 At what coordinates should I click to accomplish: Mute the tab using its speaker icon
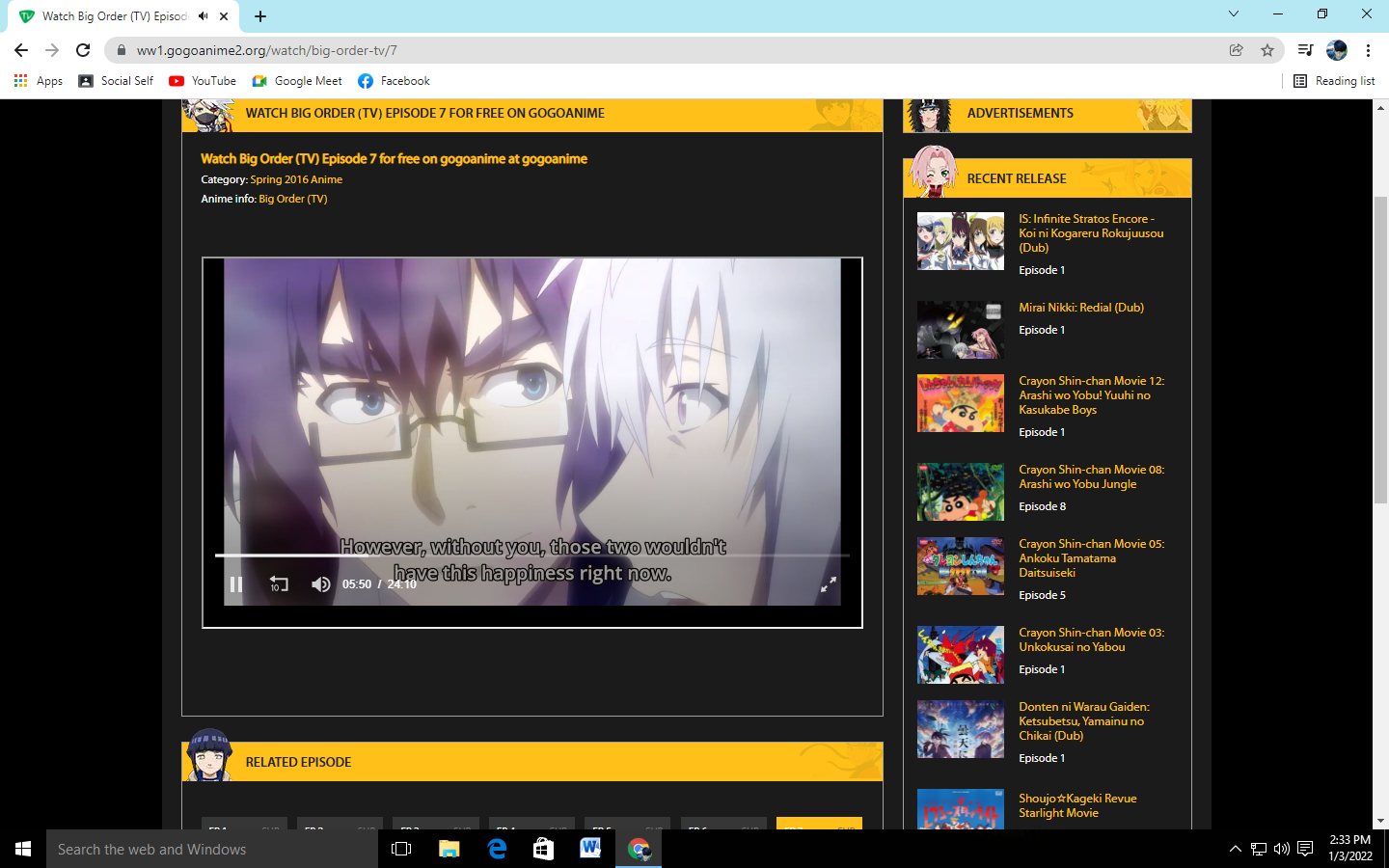point(204,16)
